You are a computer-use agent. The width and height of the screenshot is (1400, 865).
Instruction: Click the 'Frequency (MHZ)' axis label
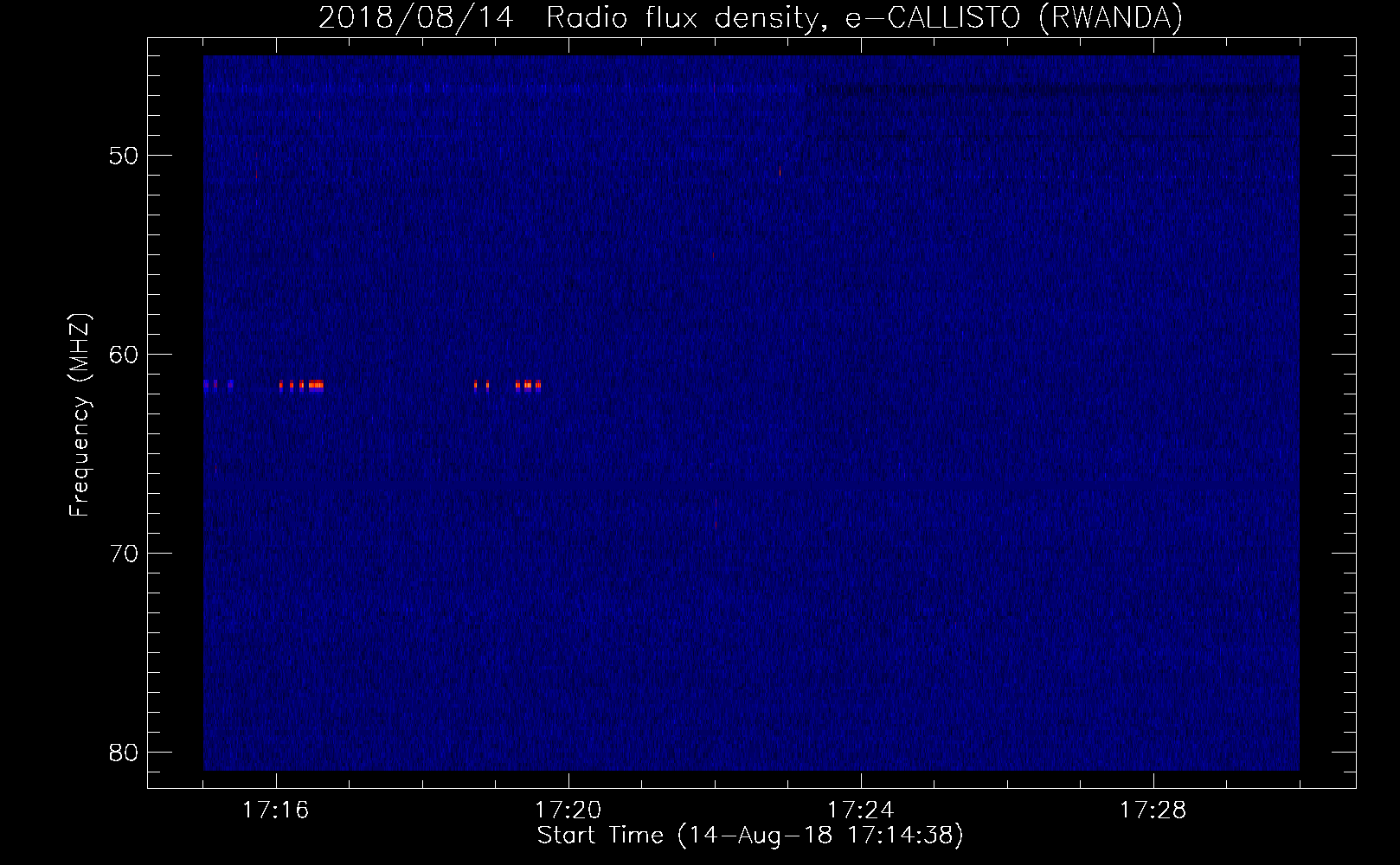(x=80, y=415)
